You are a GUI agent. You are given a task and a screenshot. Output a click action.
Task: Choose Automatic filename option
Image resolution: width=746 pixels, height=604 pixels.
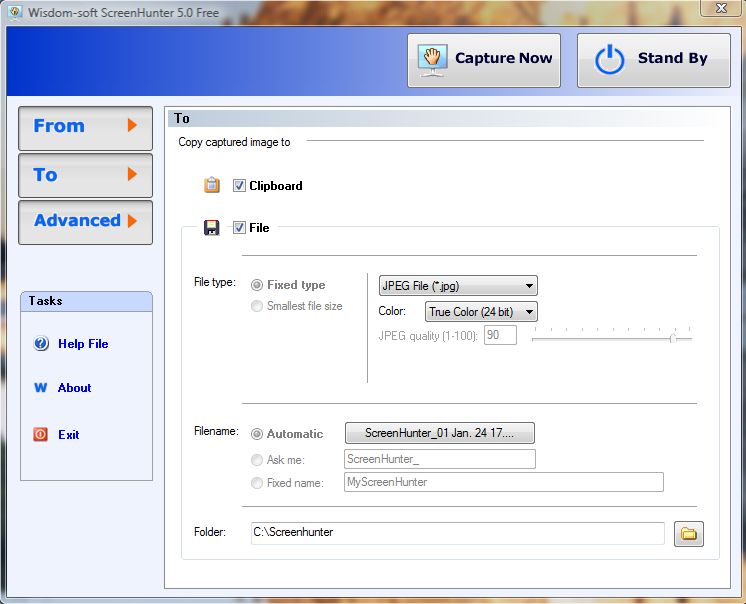[x=256, y=434]
